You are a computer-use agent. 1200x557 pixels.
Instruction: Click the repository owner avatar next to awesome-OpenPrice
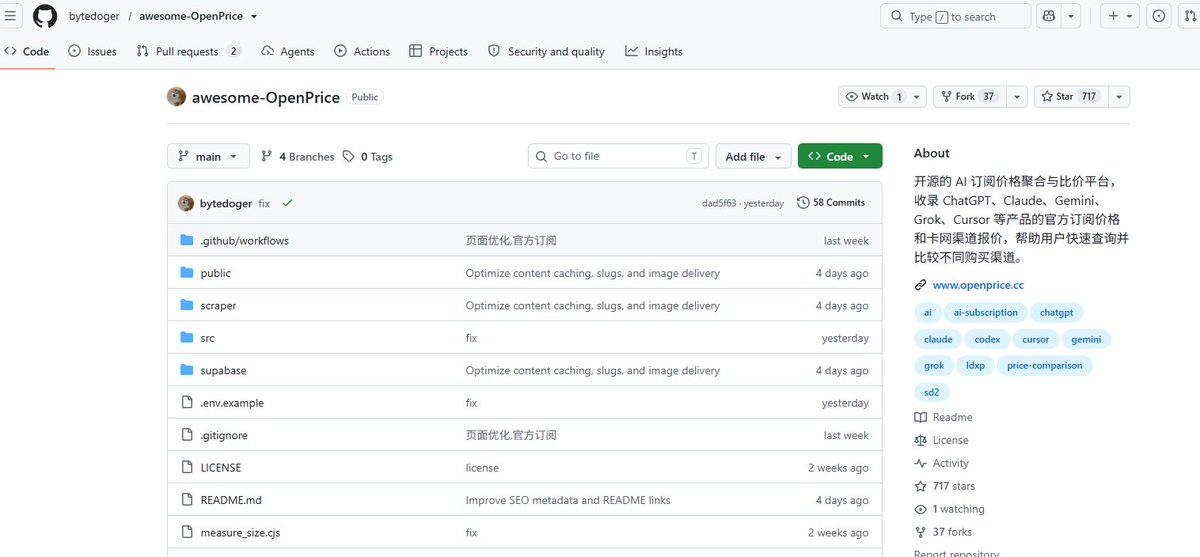[176, 97]
